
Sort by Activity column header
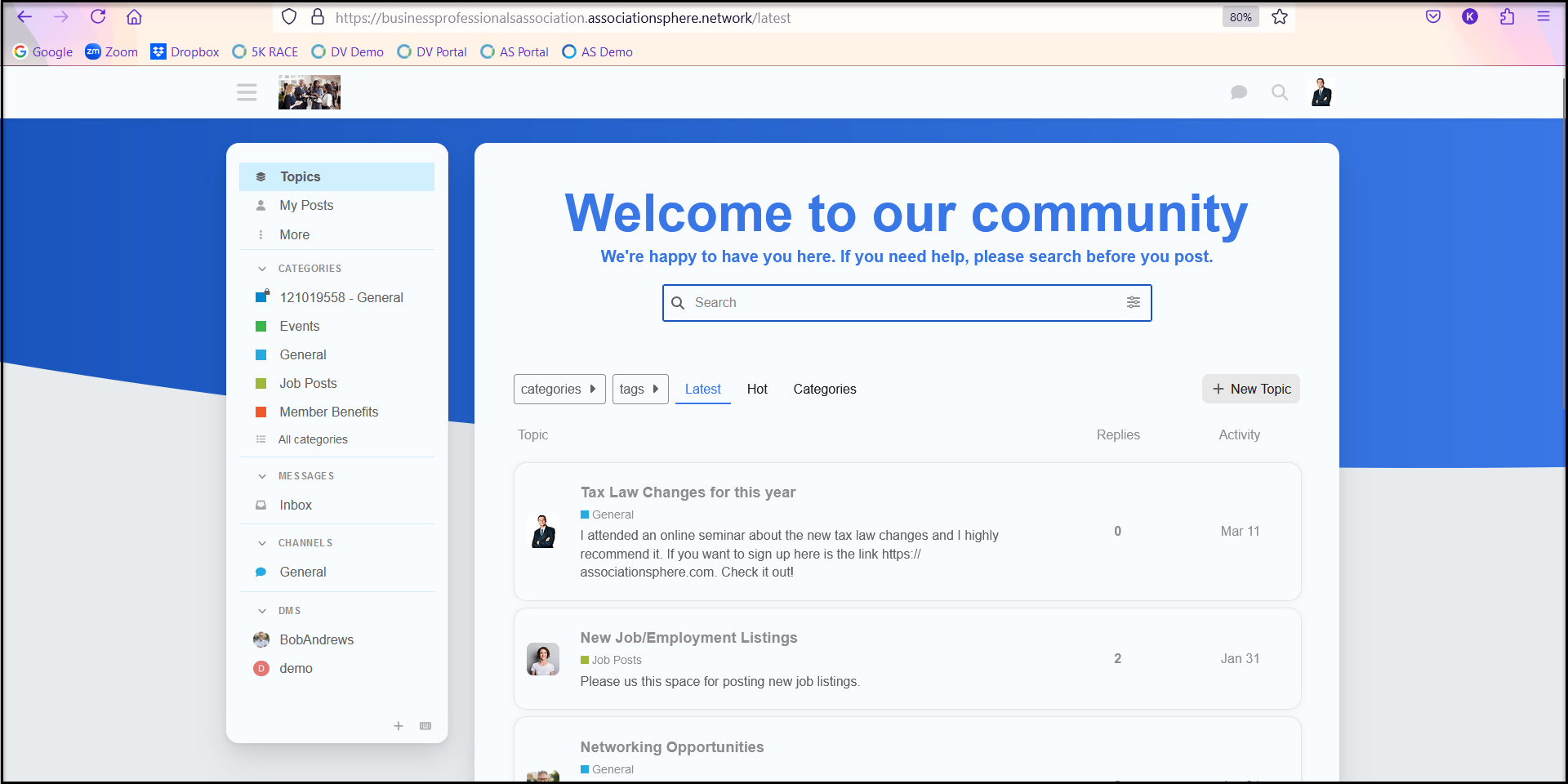pyautogui.click(x=1239, y=434)
